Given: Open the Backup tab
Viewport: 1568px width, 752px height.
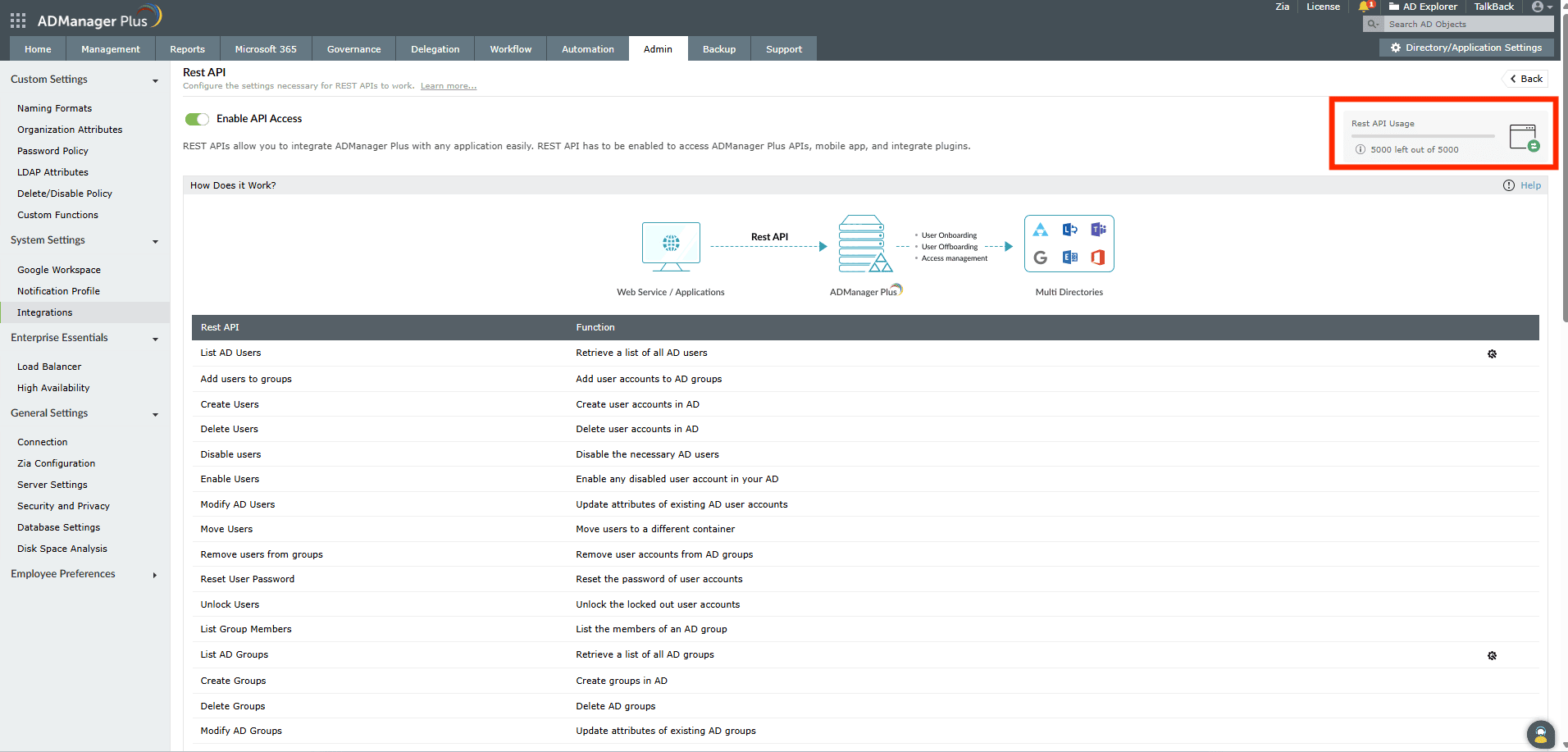Looking at the screenshot, I should coord(719,49).
